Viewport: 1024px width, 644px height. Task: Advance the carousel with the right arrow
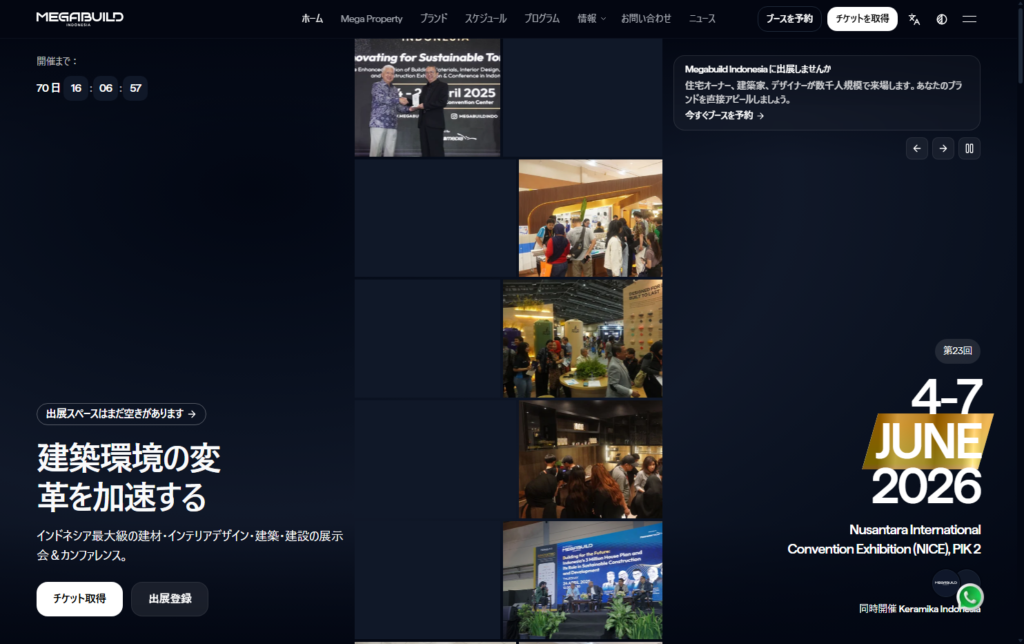[943, 148]
